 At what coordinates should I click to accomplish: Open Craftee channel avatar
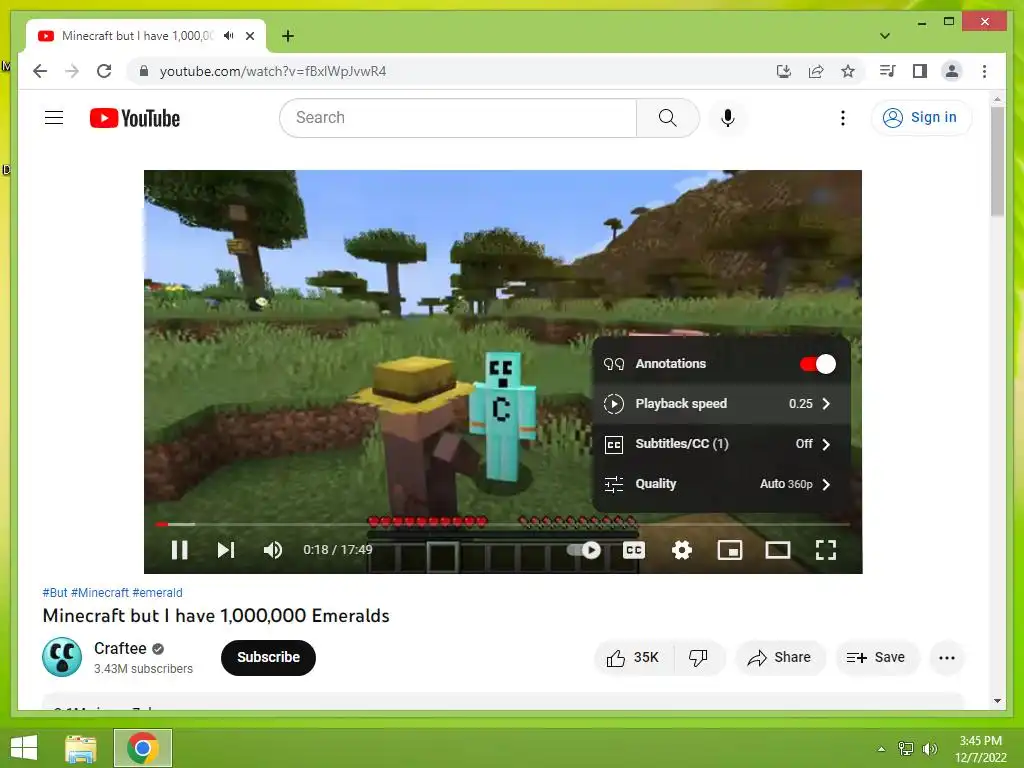[x=62, y=657]
